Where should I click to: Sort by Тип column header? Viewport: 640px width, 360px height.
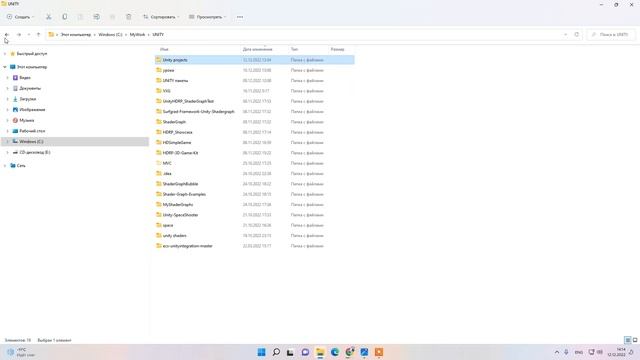294,49
